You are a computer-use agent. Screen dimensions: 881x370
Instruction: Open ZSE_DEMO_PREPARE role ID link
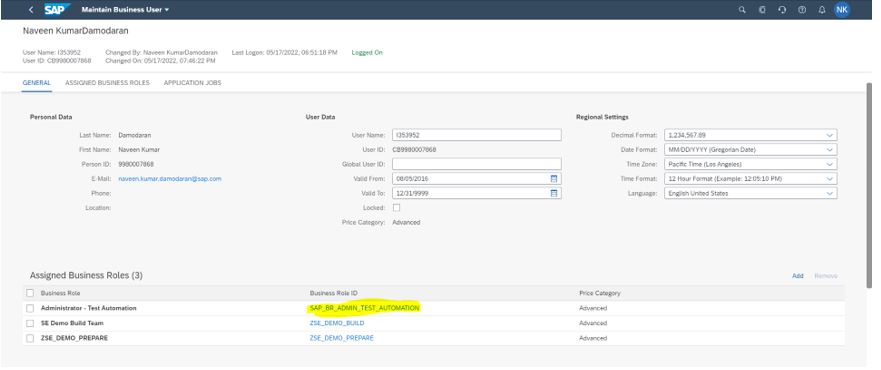[x=341, y=339]
